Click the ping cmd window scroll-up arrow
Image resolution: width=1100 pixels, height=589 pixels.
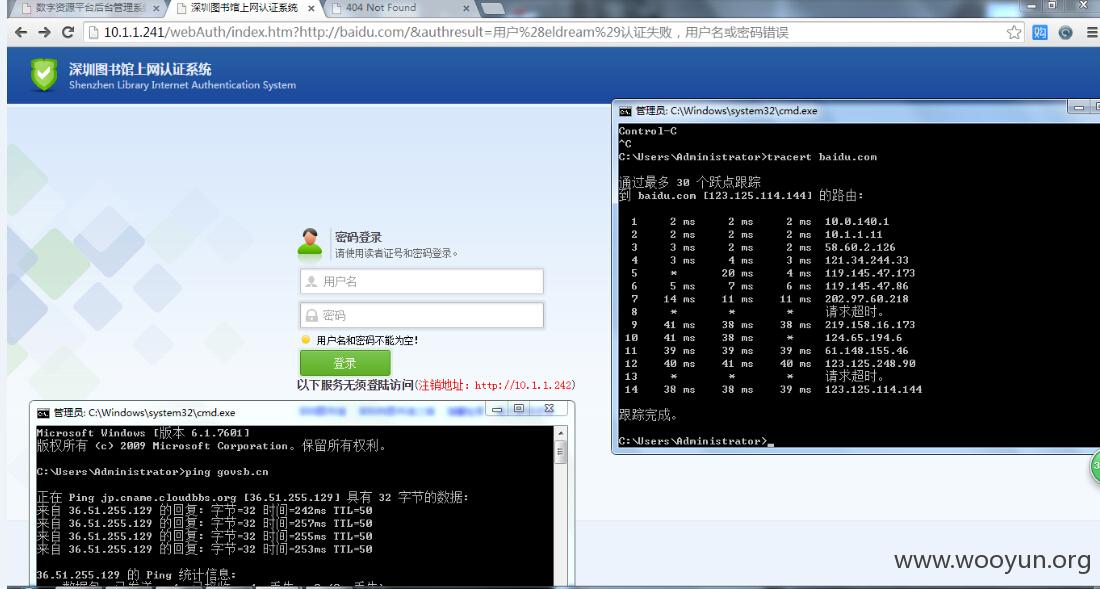point(560,433)
